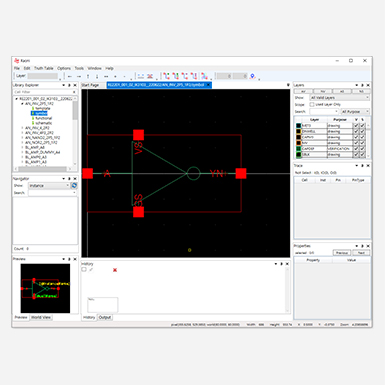Select the schematic view in Library Explorer
385x385 pixels.
44,123
